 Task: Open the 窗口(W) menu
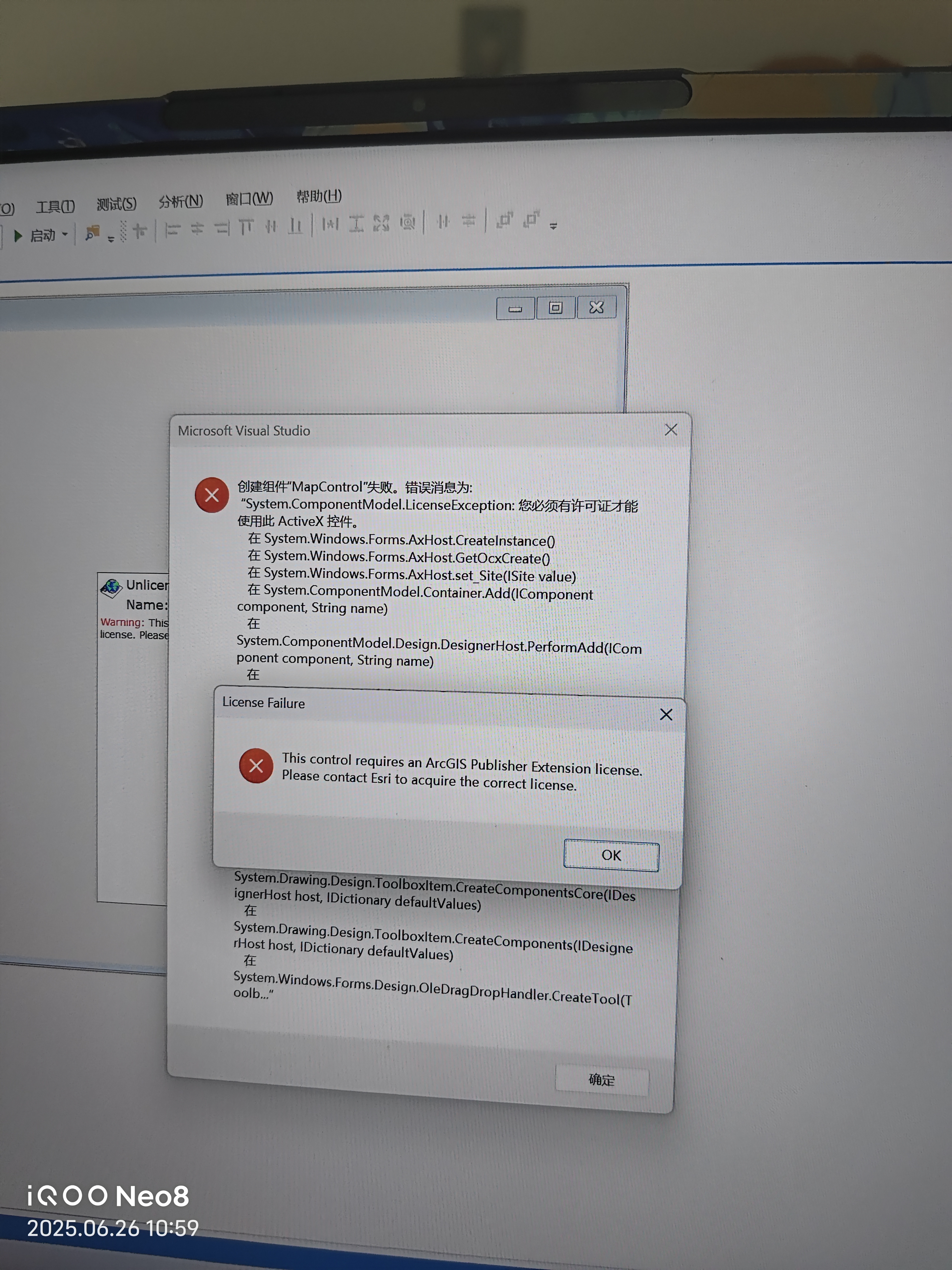pyautogui.click(x=249, y=199)
